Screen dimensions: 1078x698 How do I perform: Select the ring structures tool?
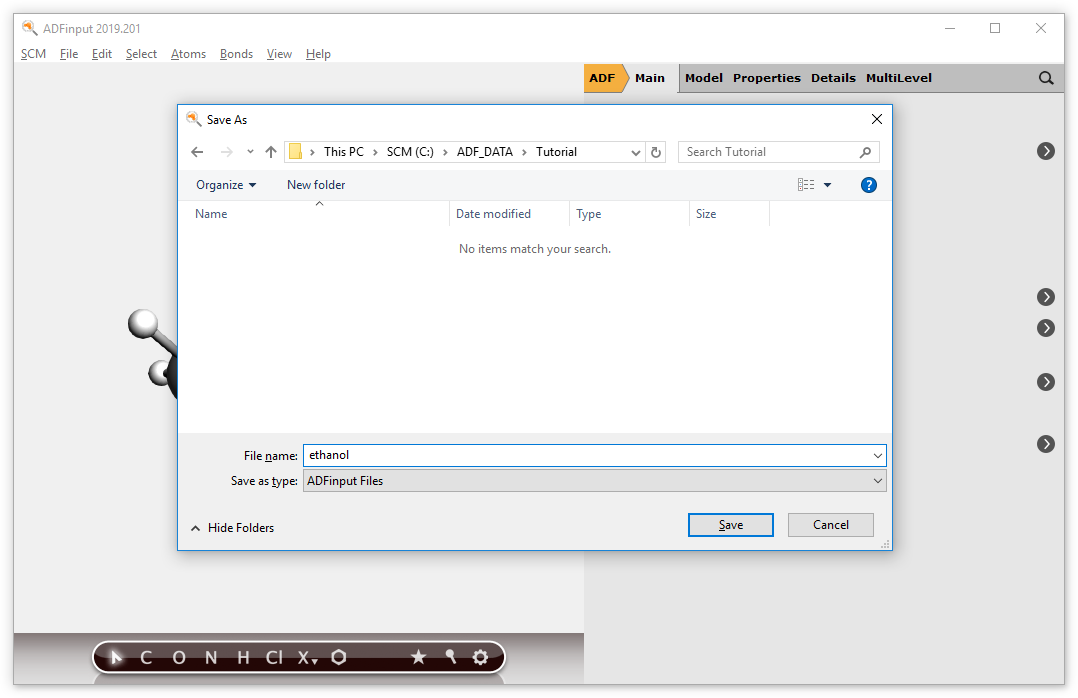coord(339,657)
